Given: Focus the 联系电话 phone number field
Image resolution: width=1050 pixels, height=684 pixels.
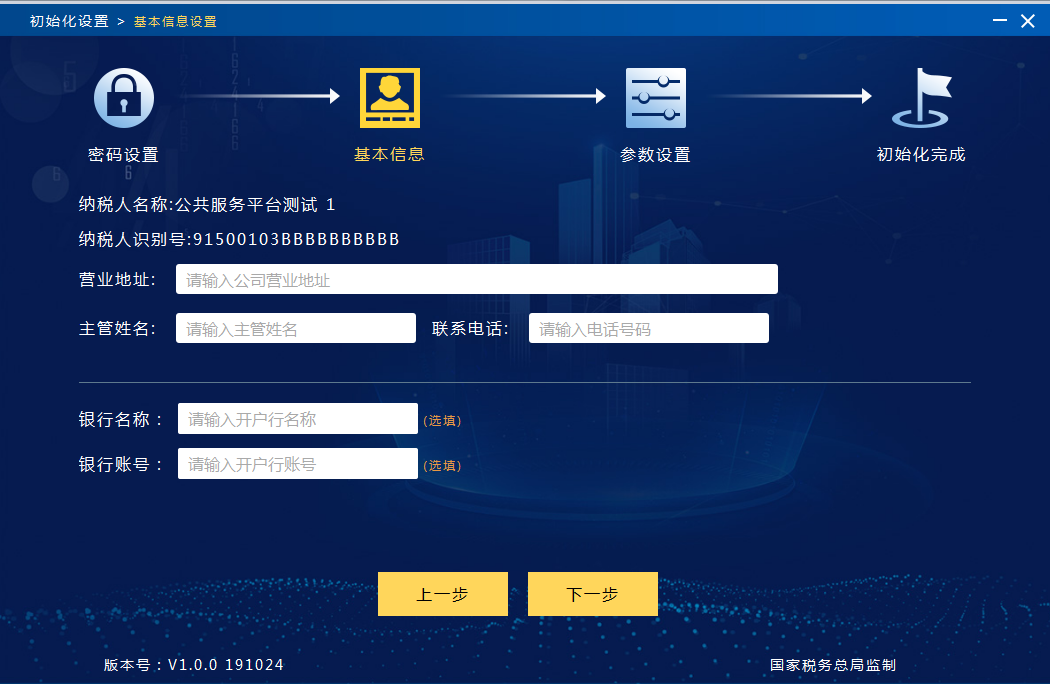Looking at the screenshot, I should click(649, 328).
